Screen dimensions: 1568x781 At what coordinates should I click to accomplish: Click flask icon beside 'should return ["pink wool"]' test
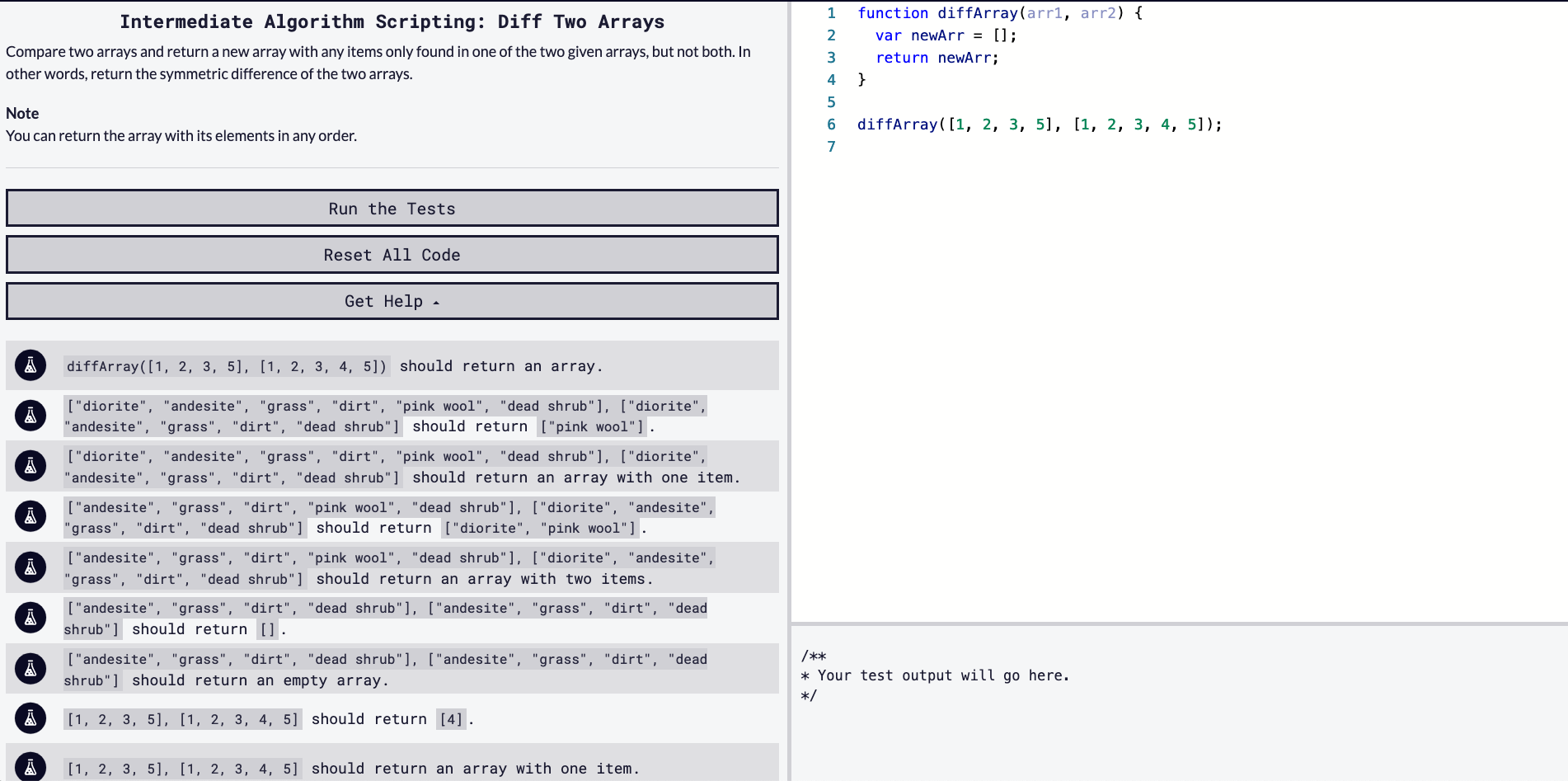click(31, 416)
